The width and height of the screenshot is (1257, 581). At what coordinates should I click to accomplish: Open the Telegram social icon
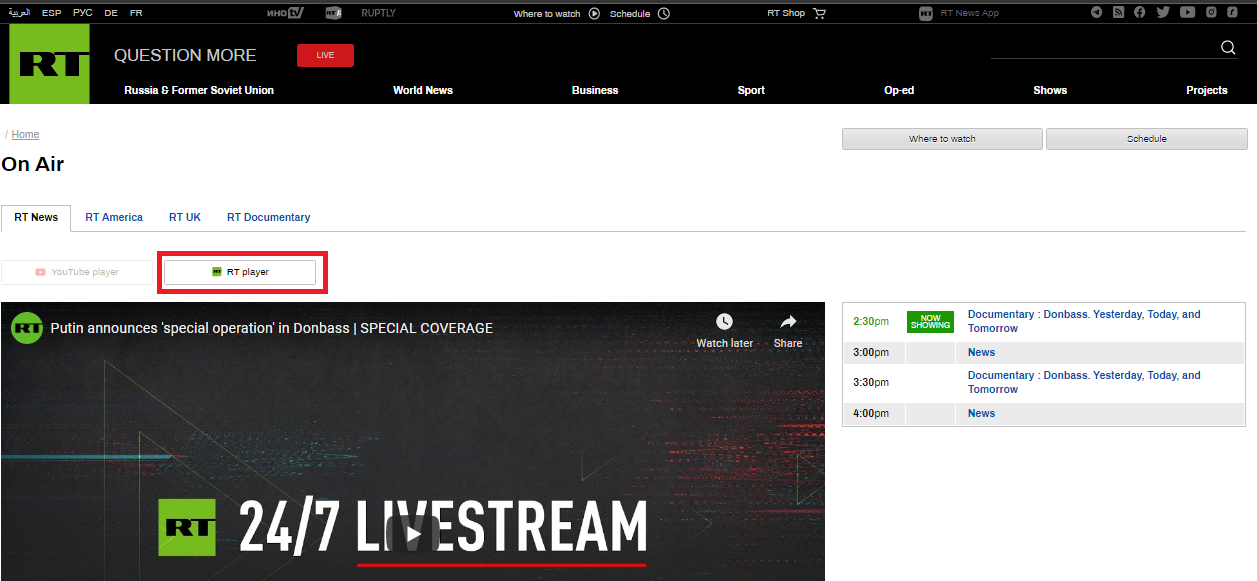point(1097,13)
